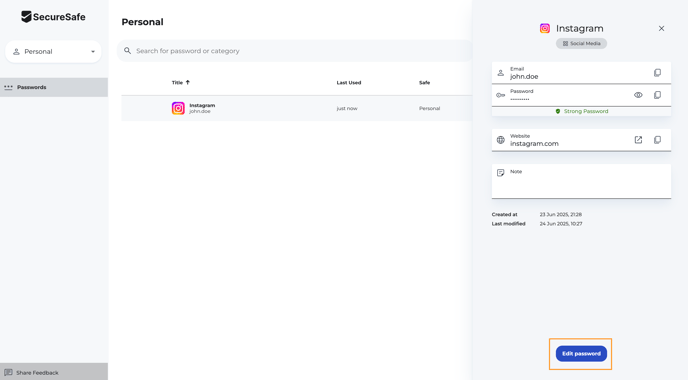Copy the website address icon
Image resolution: width=688 pixels, height=380 pixels.
tap(657, 140)
